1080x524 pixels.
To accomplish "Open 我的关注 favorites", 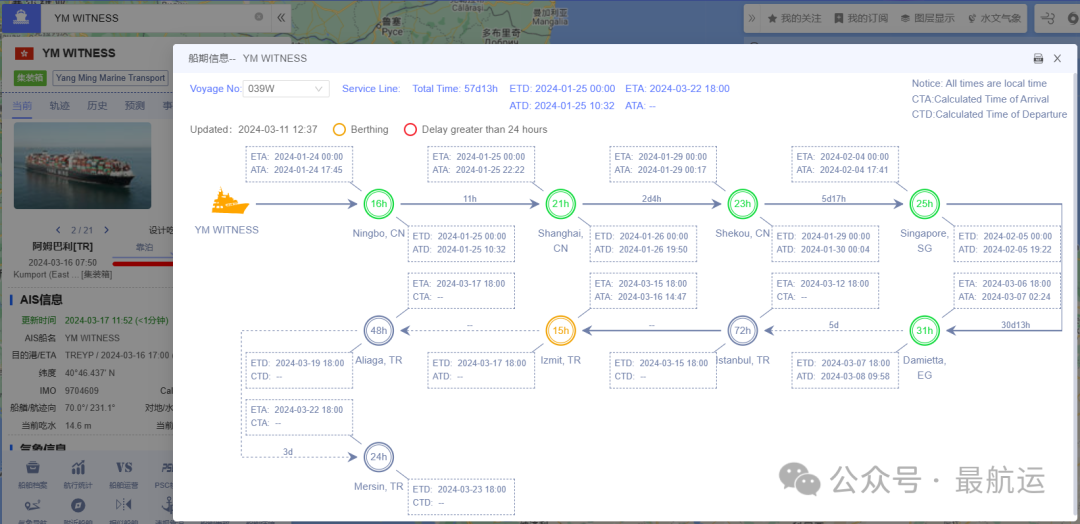I will (795, 19).
